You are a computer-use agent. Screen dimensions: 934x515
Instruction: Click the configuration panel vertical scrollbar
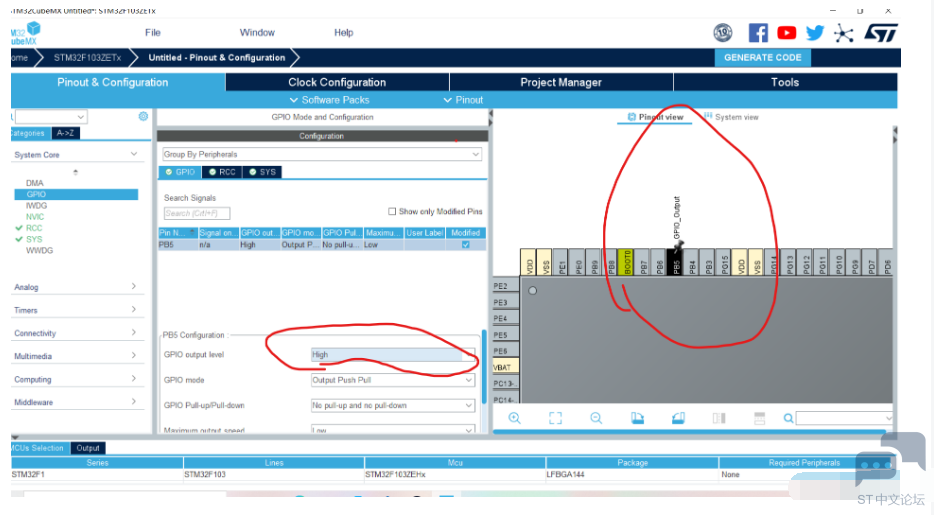(x=485, y=366)
